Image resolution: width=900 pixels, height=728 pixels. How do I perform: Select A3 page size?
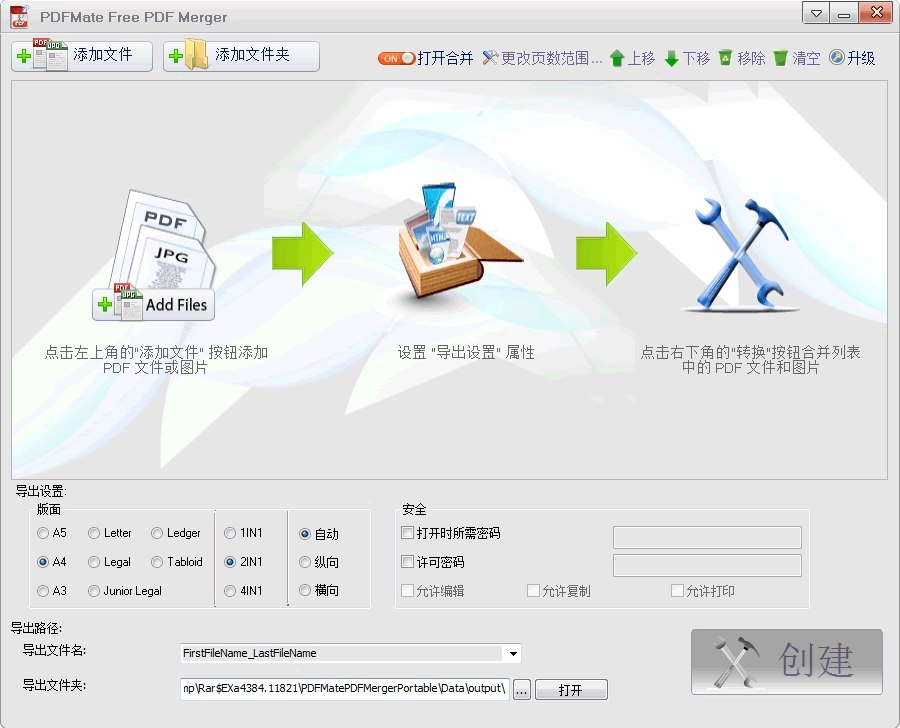click(x=42, y=591)
